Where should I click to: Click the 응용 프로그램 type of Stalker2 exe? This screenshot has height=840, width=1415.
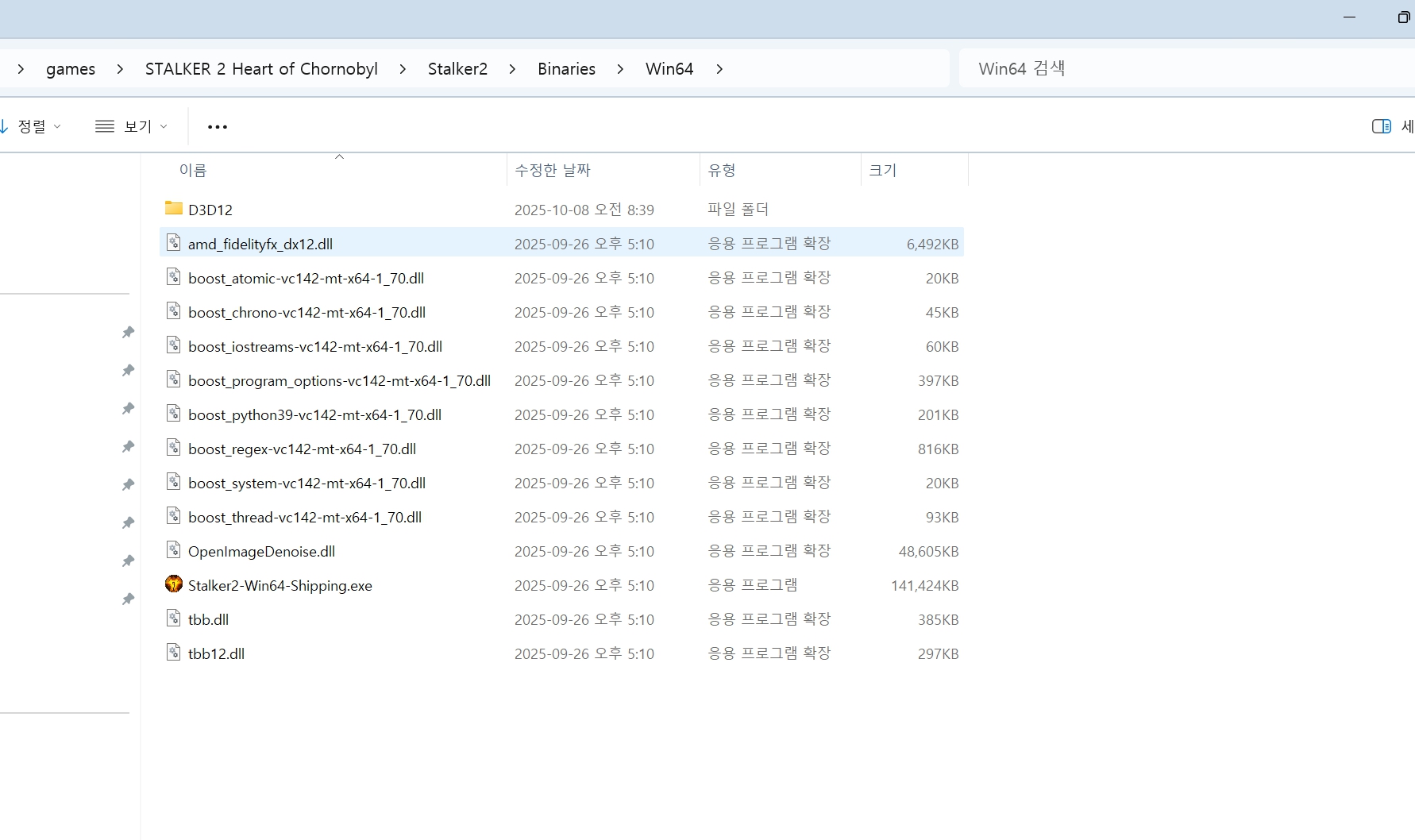[752, 584]
